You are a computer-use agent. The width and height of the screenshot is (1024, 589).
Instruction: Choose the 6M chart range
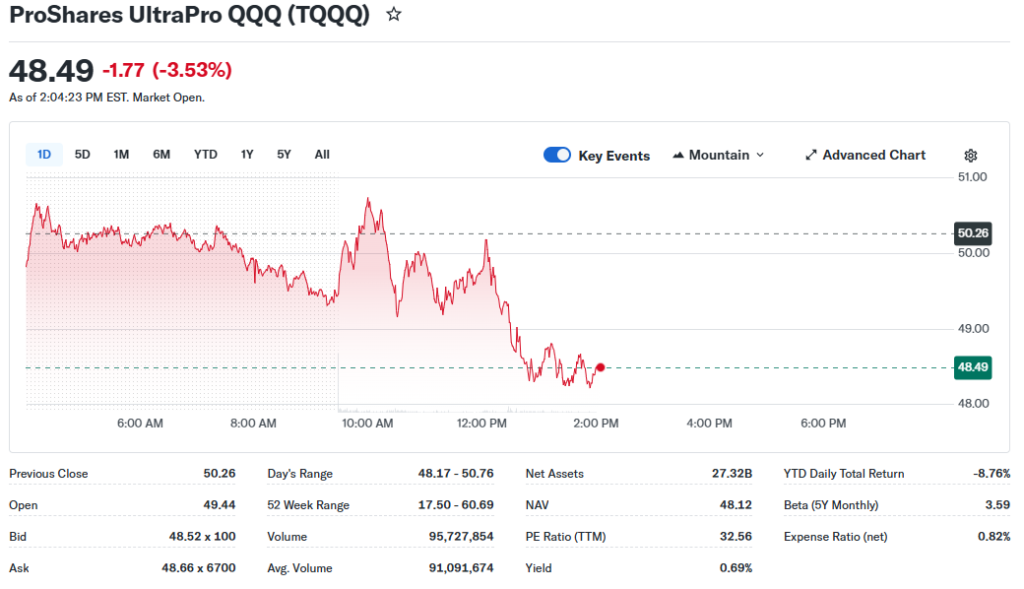click(161, 154)
